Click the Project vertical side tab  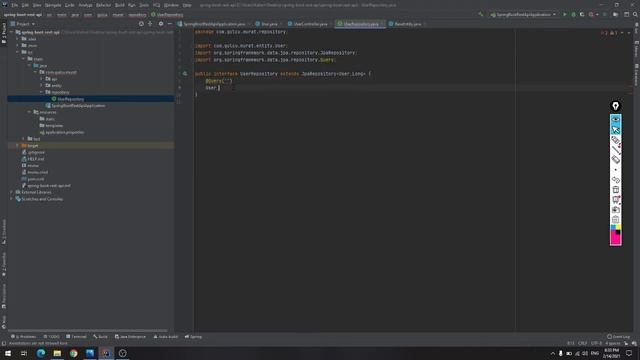pos(4,33)
